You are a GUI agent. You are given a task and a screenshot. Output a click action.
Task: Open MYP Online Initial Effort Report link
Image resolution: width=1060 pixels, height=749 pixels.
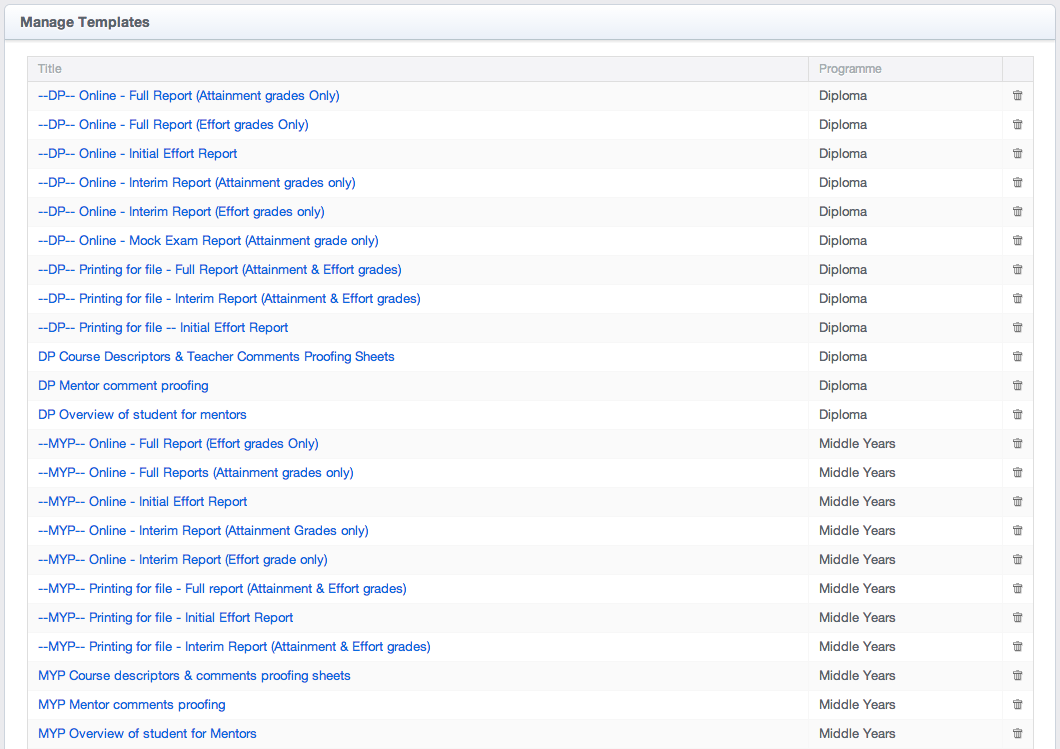click(143, 502)
